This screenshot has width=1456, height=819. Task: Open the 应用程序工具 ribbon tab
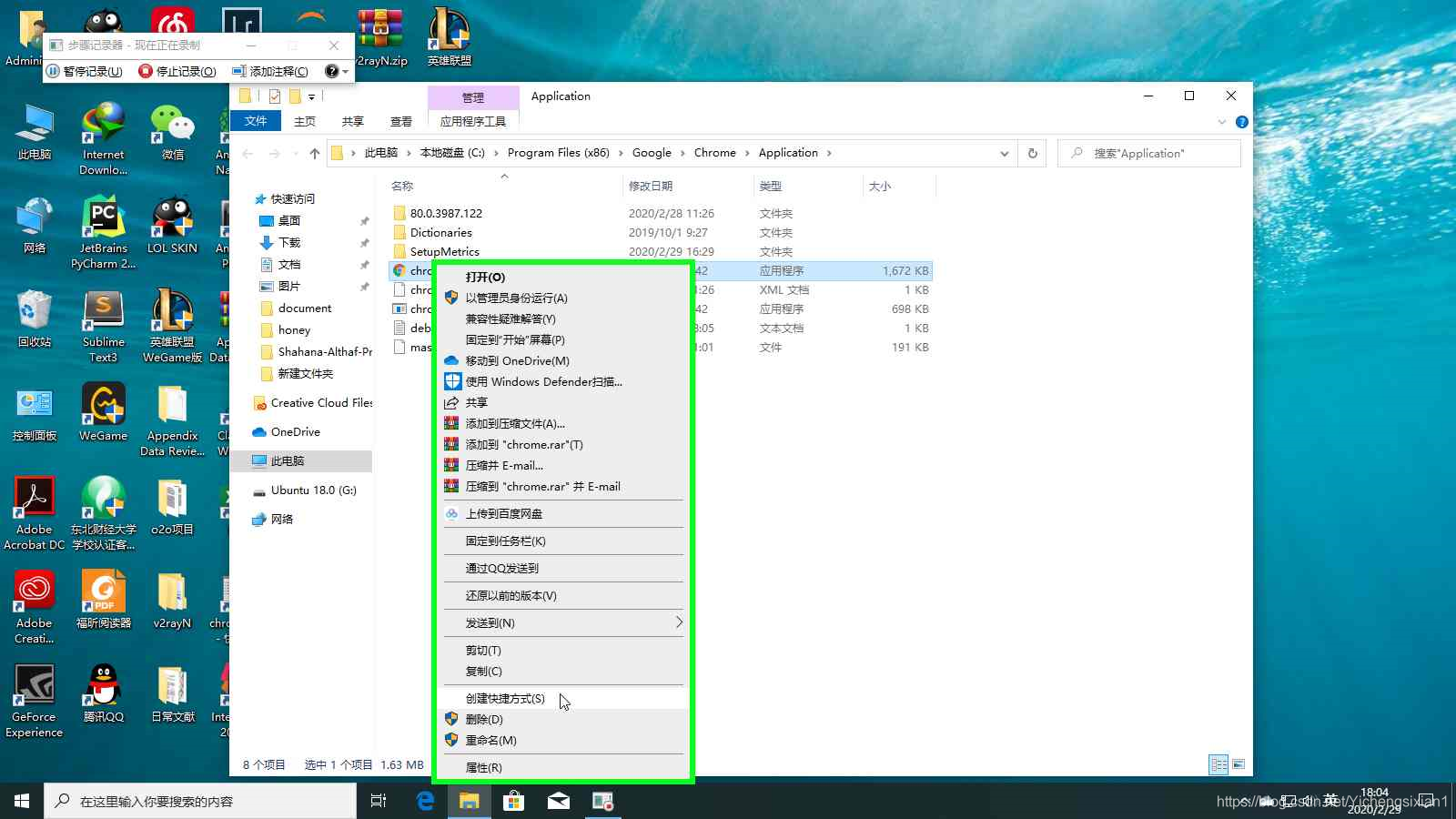[x=473, y=121]
